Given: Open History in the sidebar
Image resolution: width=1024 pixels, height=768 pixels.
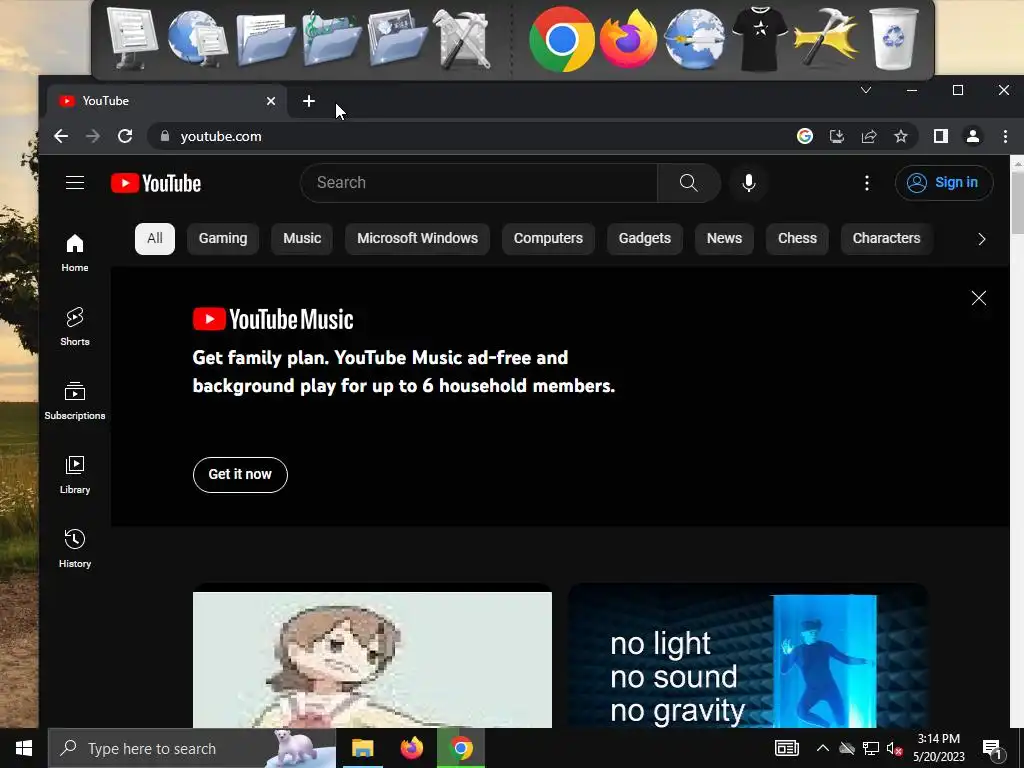Looking at the screenshot, I should point(75,549).
